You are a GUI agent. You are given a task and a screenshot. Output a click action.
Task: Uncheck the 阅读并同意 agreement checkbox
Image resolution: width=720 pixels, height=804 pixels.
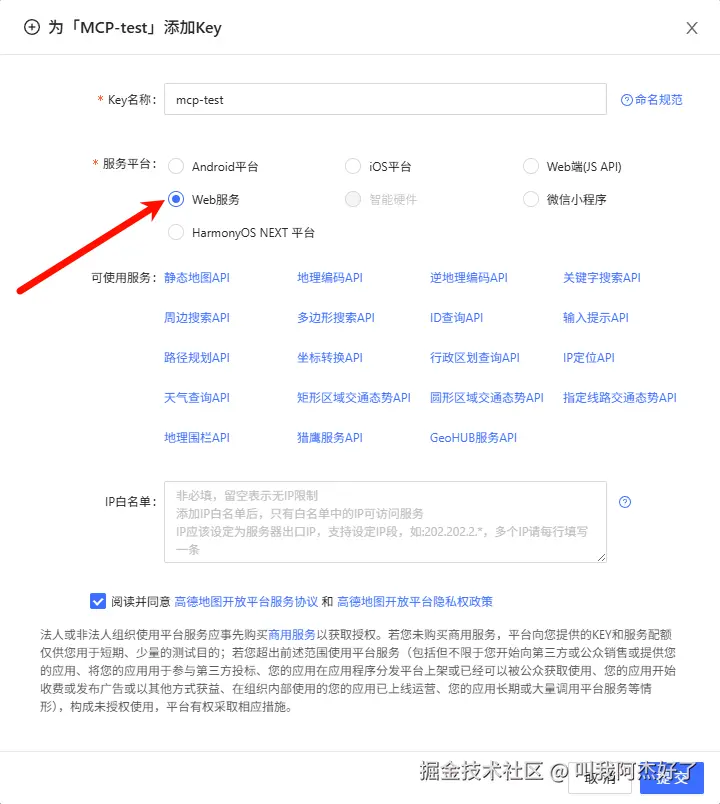97,601
